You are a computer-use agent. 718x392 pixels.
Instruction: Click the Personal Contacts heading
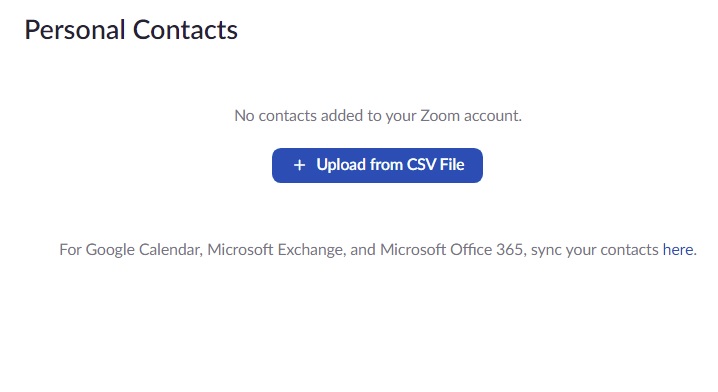click(x=131, y=30)
